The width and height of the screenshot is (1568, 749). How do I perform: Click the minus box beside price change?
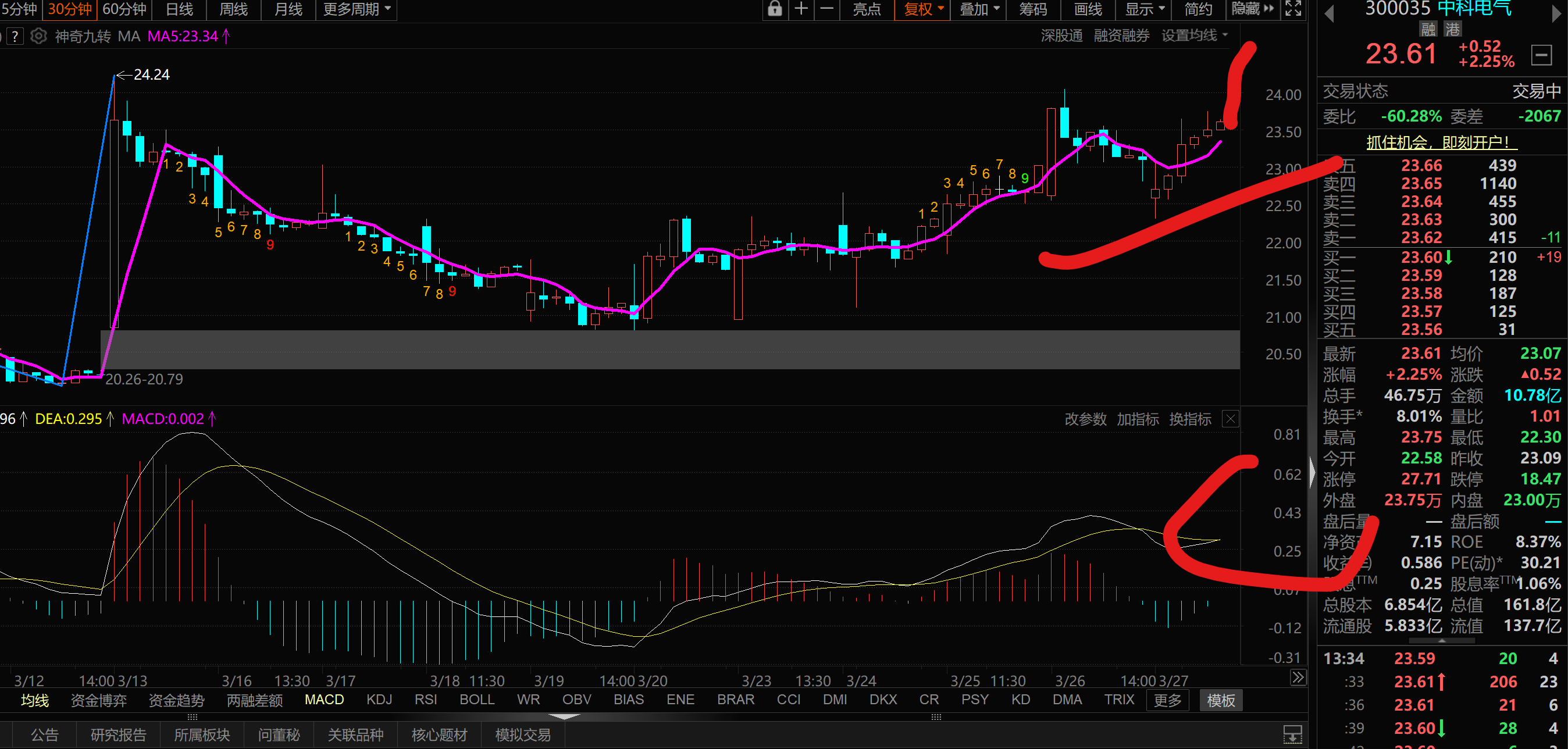click(x=1541, y=55)
